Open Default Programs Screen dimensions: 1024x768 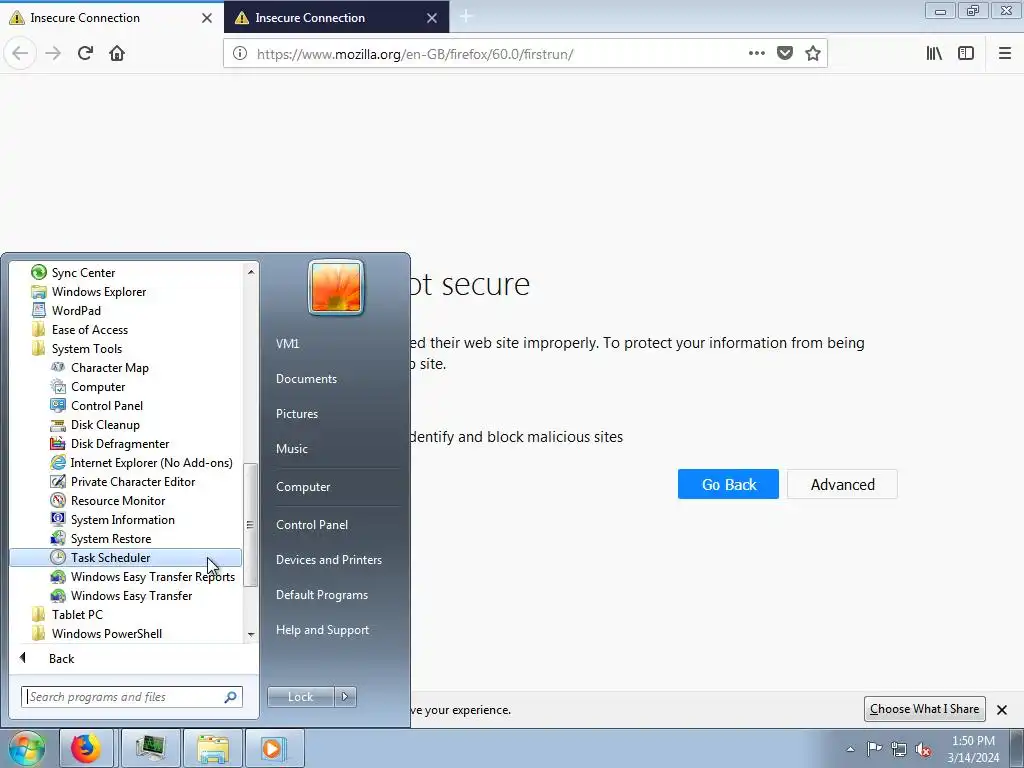[x=321, y=595]
